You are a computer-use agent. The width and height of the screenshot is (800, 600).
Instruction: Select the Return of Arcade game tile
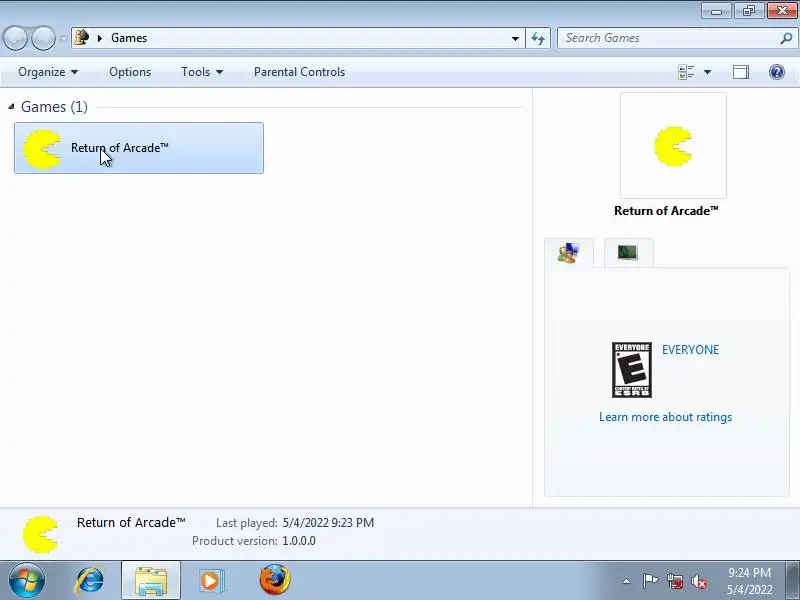[139, 148]
